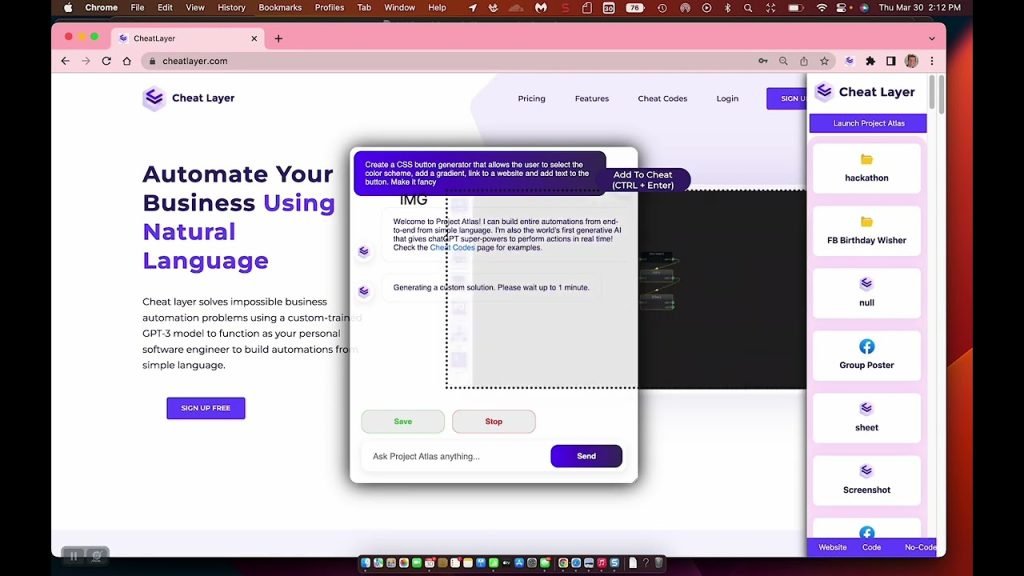Bookmark this page with the star icon
The image size is (1024, 576).
click(824, 61)
